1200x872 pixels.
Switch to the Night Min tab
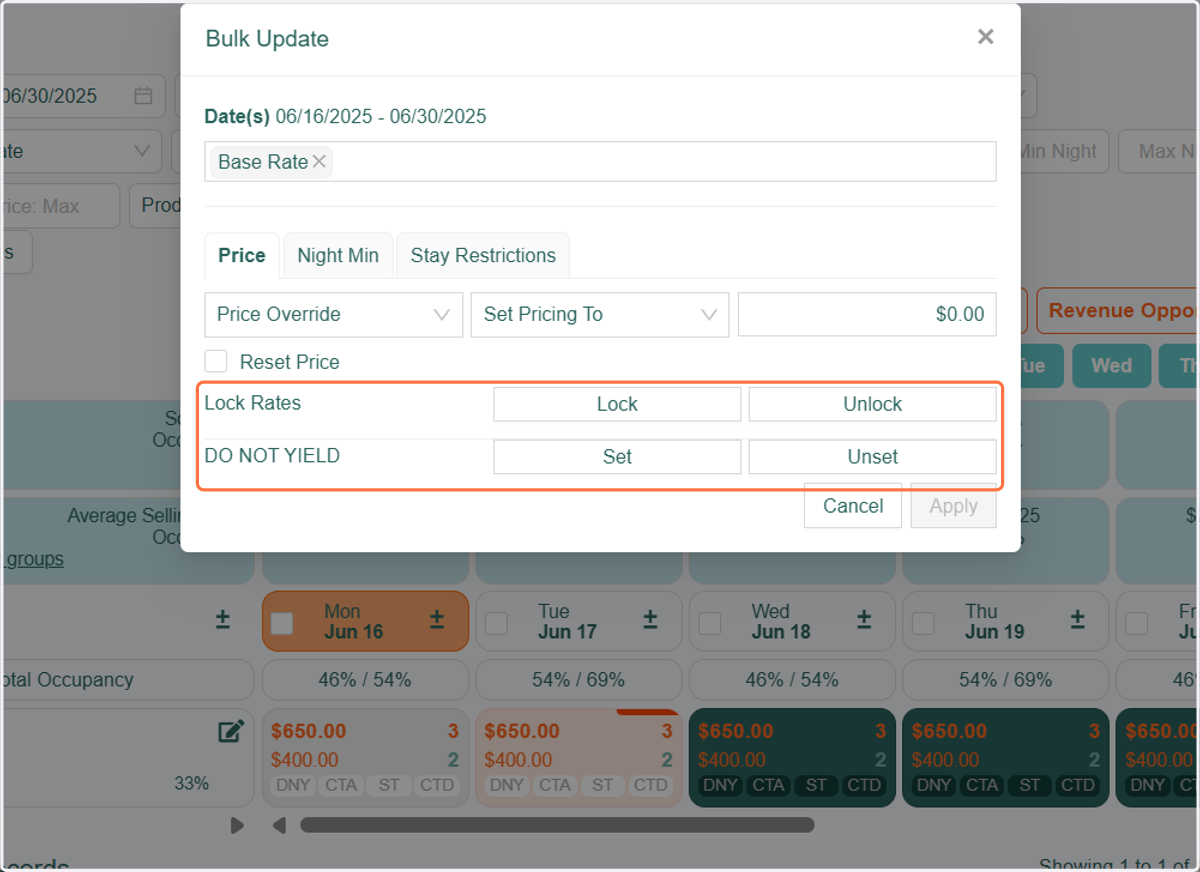tap(338, 255)
